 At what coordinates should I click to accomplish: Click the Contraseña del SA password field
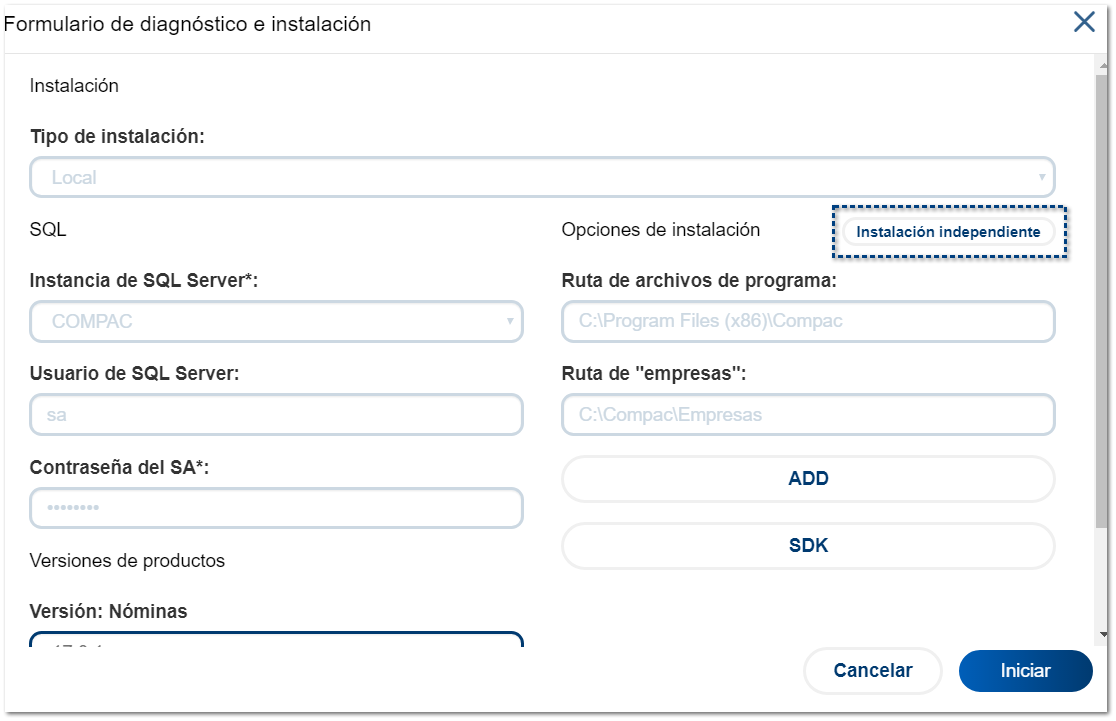[x=276, y=508]
